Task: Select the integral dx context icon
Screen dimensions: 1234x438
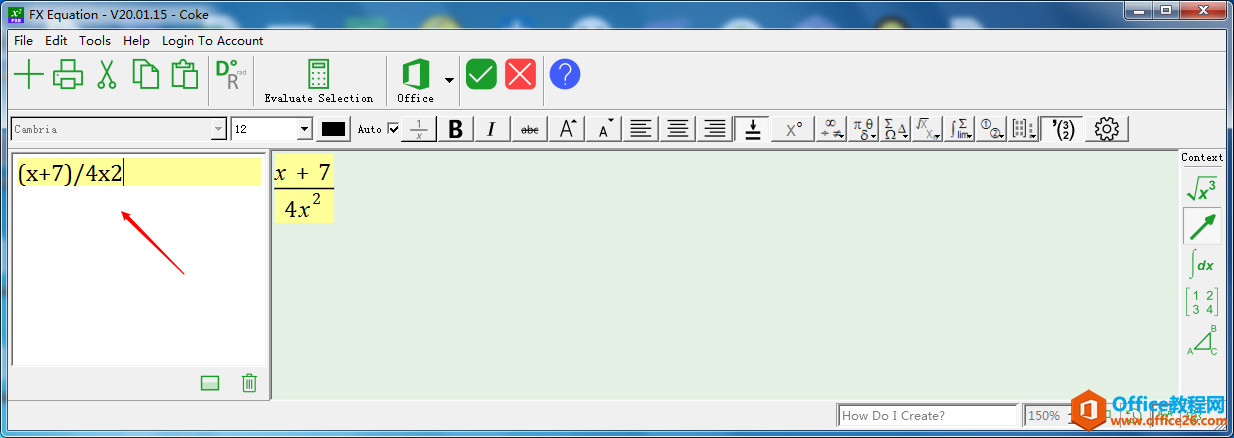Action: (x=1202, y=264)
